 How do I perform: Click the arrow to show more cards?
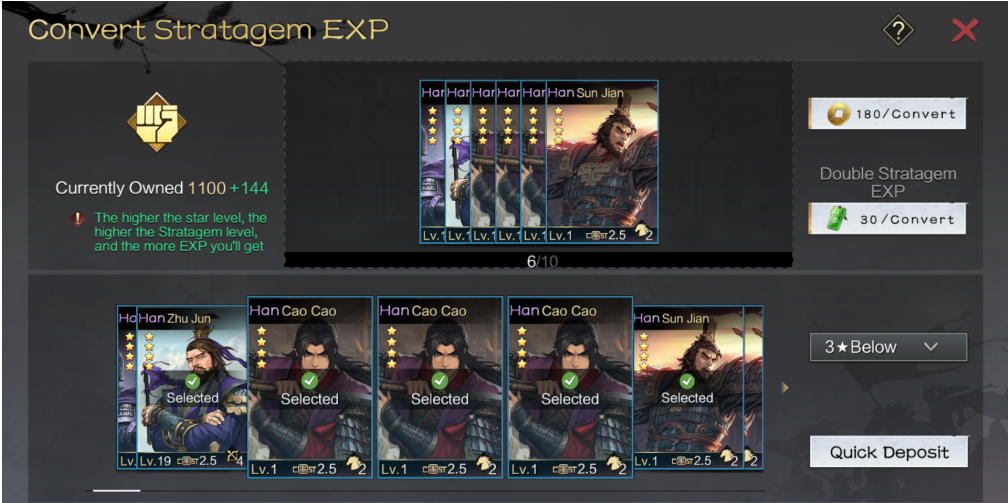pyautogui.click(x=785, y=388)
